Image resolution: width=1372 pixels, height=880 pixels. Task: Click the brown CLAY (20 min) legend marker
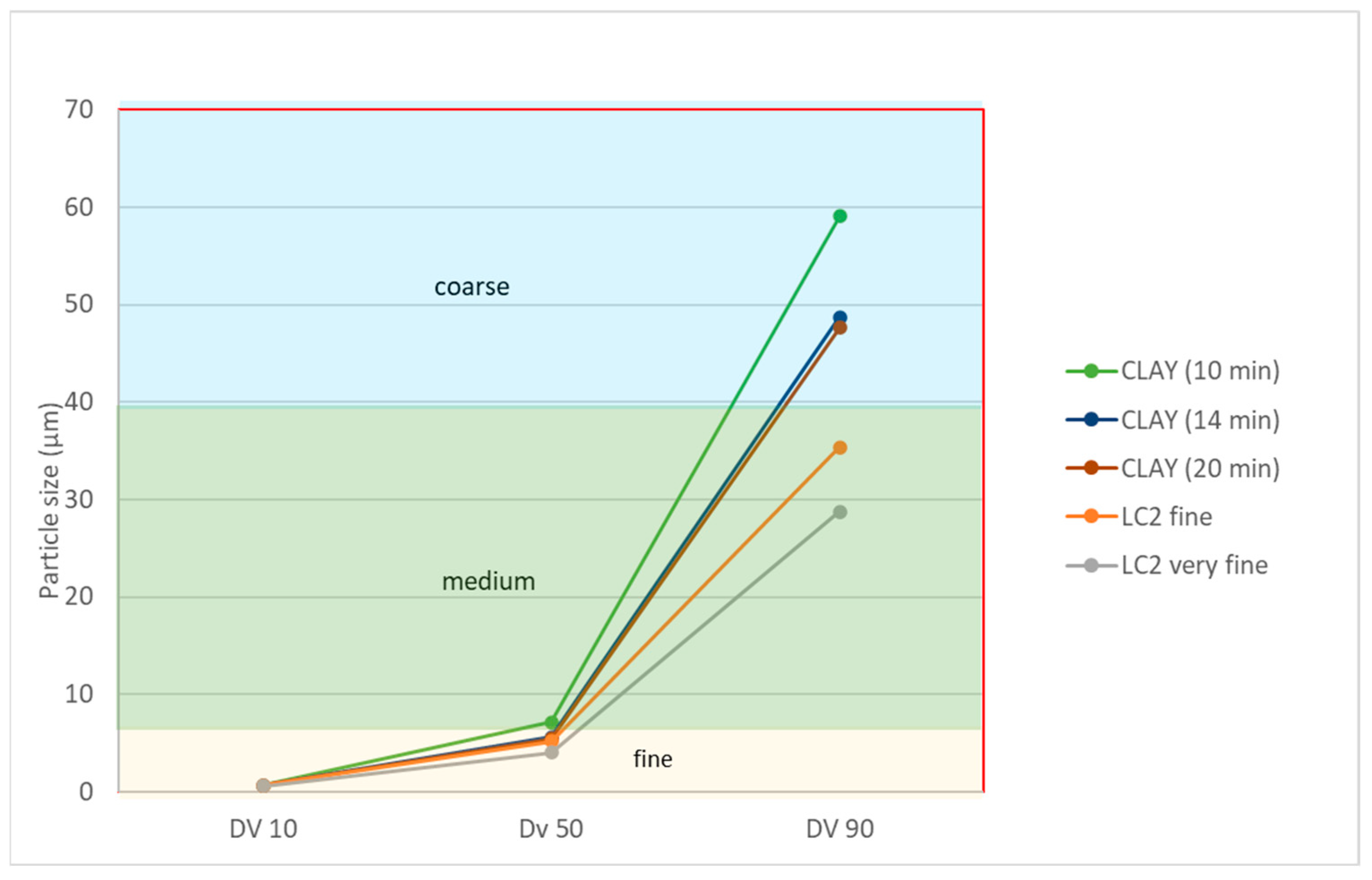(1091, 468)
